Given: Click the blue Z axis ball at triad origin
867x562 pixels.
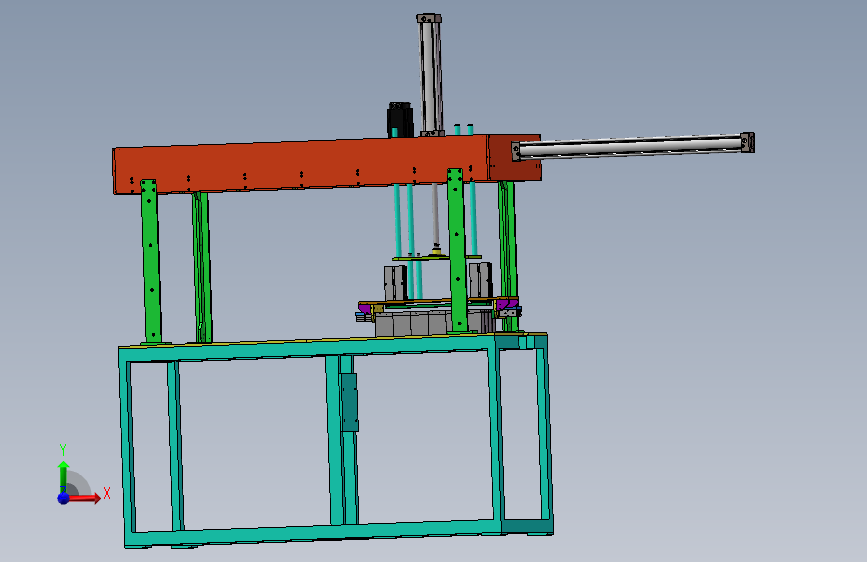Looking at the screenshot, I should (63, 498).
